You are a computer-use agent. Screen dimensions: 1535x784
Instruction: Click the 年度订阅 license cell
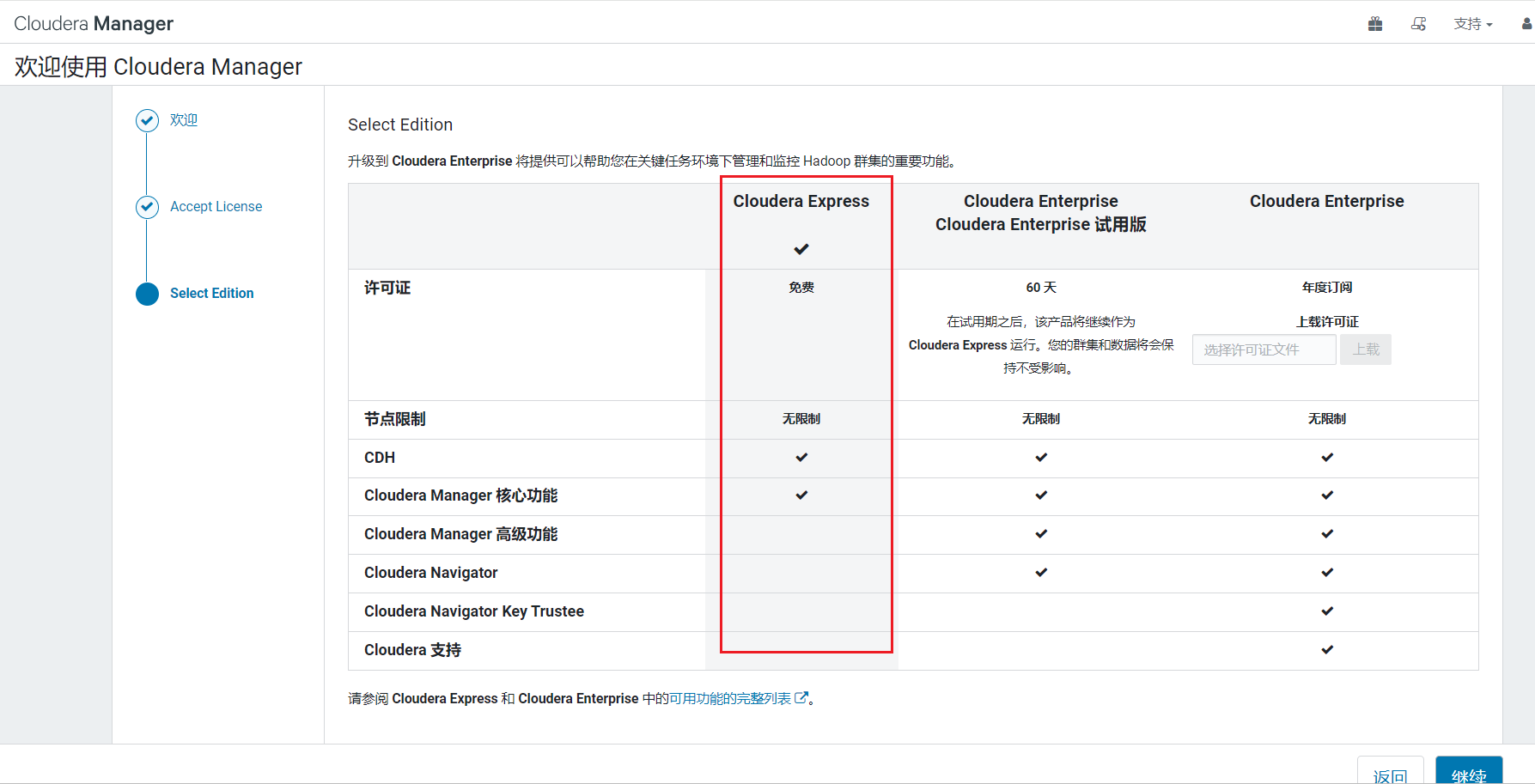pos(1327,288)
